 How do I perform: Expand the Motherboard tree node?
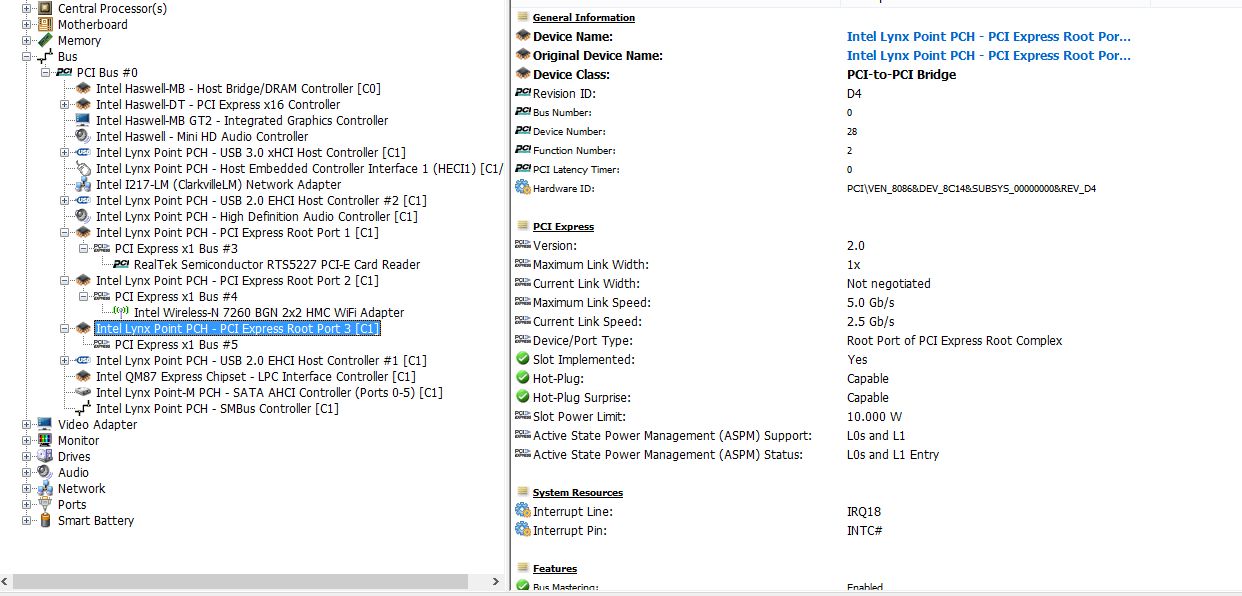coord(26,24)
